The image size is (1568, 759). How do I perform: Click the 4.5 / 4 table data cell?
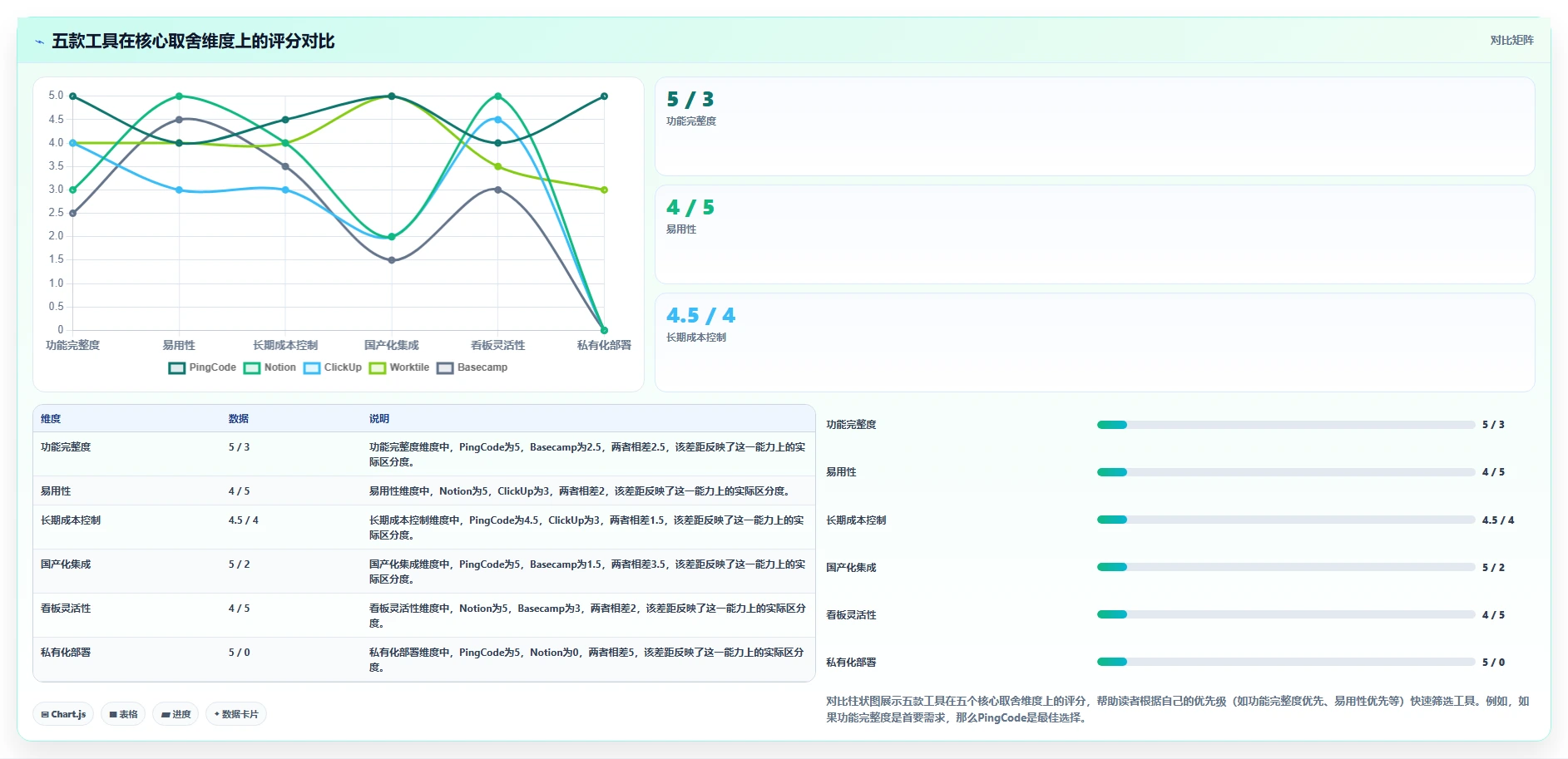coord(243,520)
